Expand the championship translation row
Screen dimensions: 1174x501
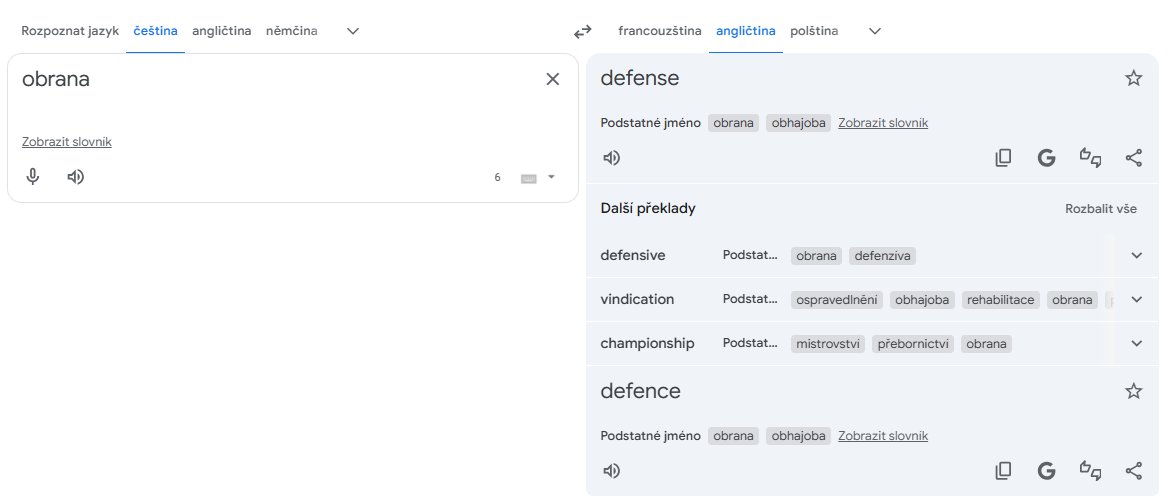click(1137, 344)
